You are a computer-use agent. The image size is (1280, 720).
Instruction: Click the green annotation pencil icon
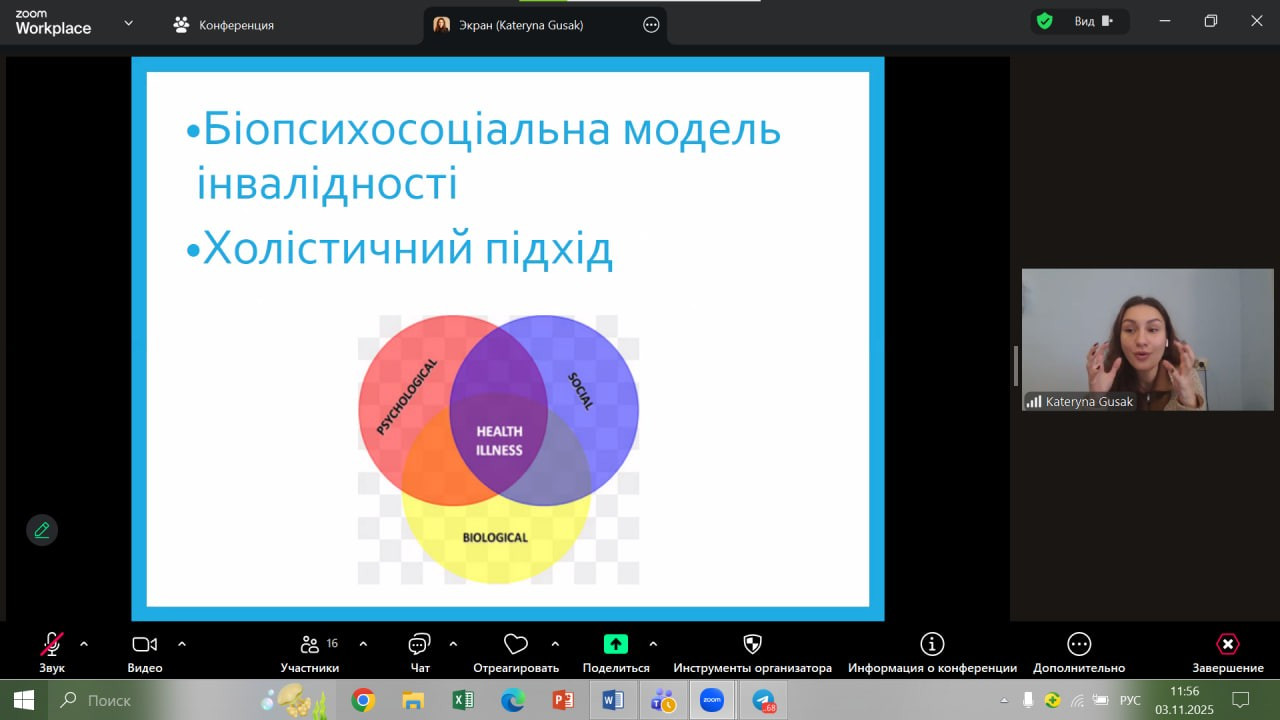pyautogui.click(x=42, y=530)
